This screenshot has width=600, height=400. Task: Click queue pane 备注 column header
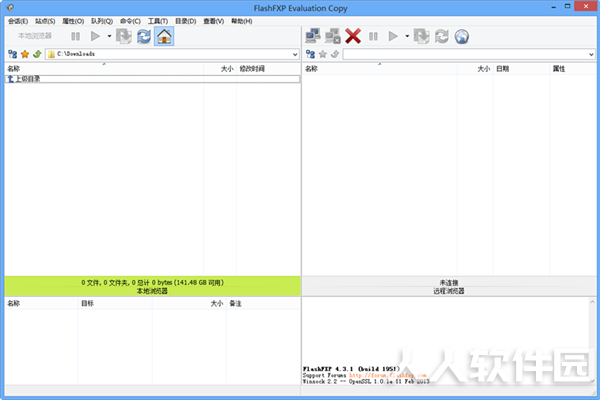[263, 303]
